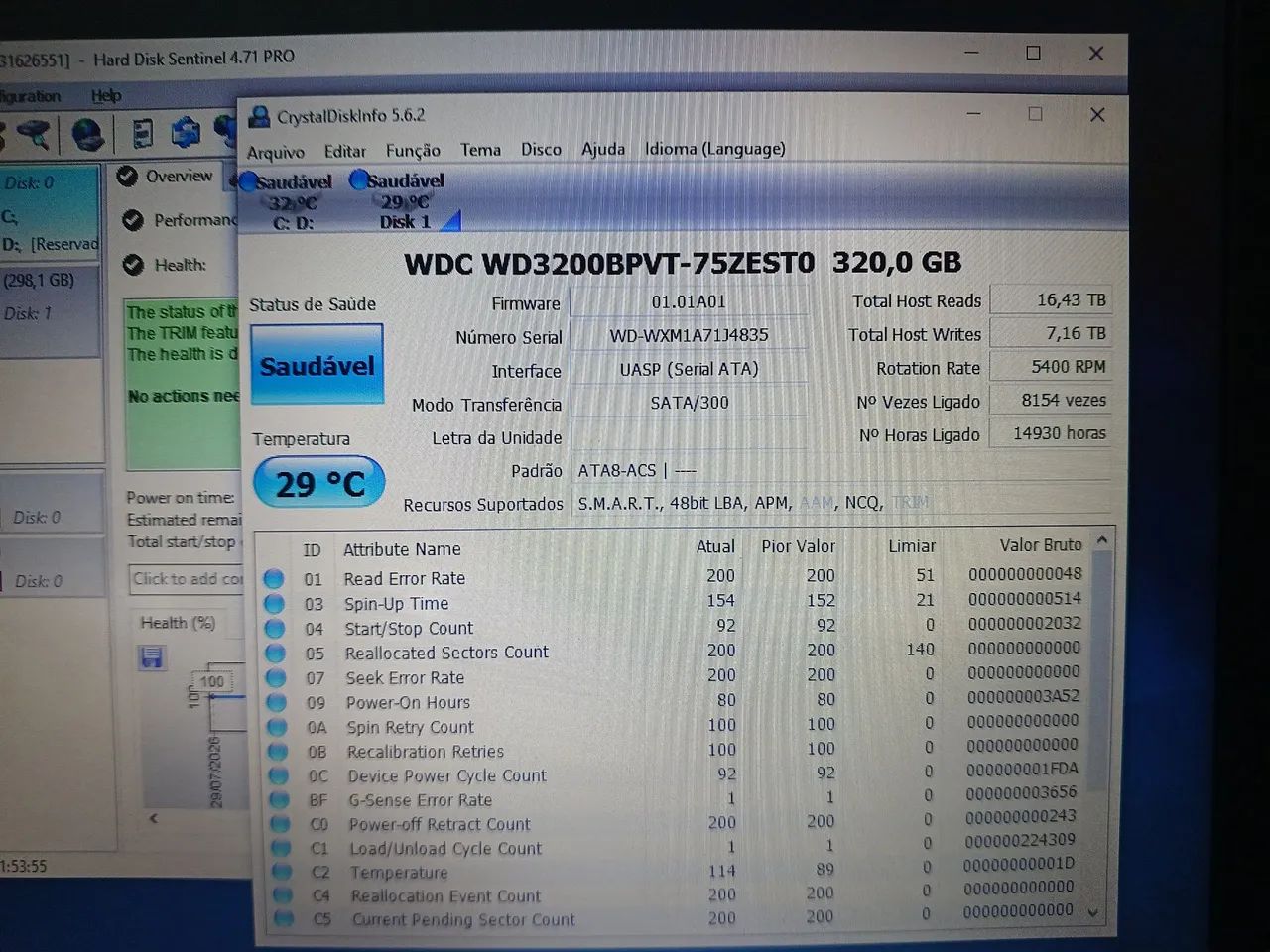Click the Limiar column header
Viewport: 1270px width, 952px height.
[x=912, y=546]
